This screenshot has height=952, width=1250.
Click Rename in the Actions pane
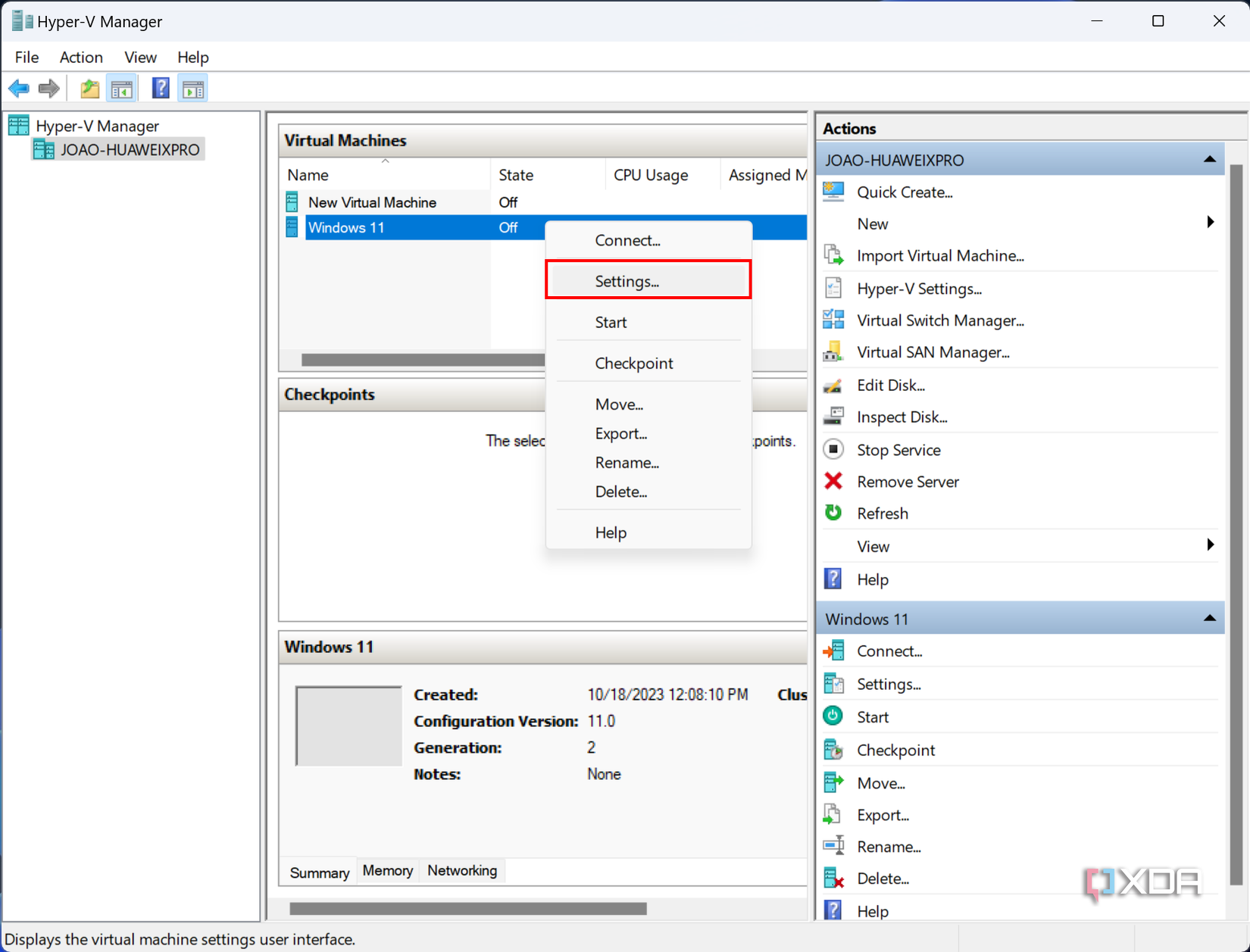pos(889,847)
